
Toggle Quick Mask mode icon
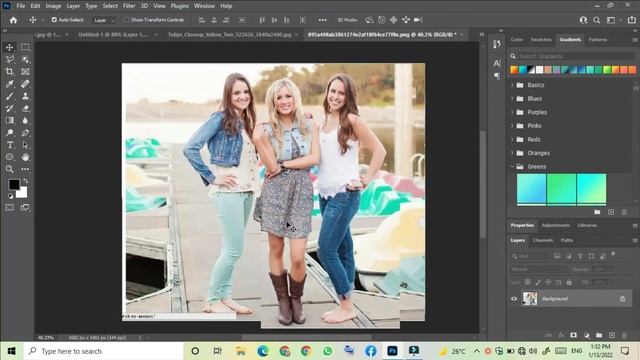pyautogui.click(x=9, y=208)
